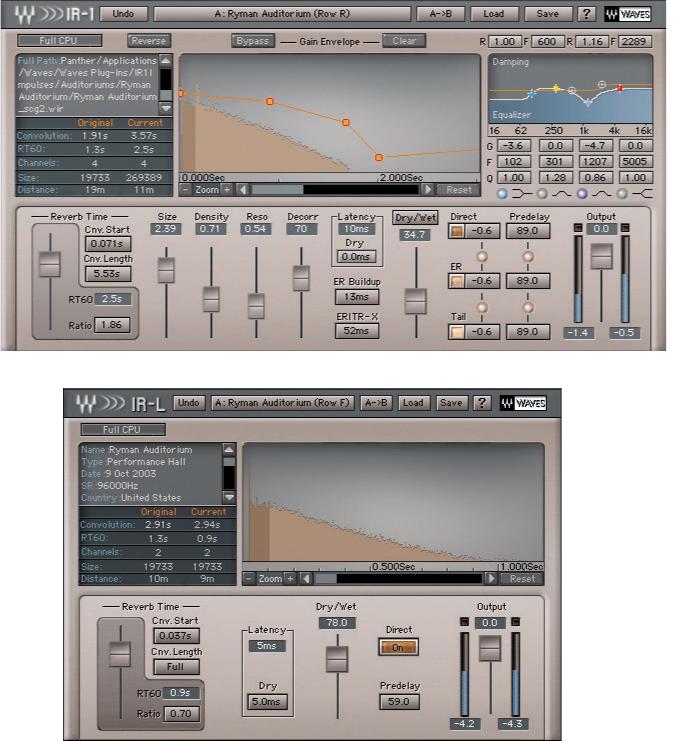Select the purple bell EQ filter button
680x741 pixels.
click(x=582, y=193)
